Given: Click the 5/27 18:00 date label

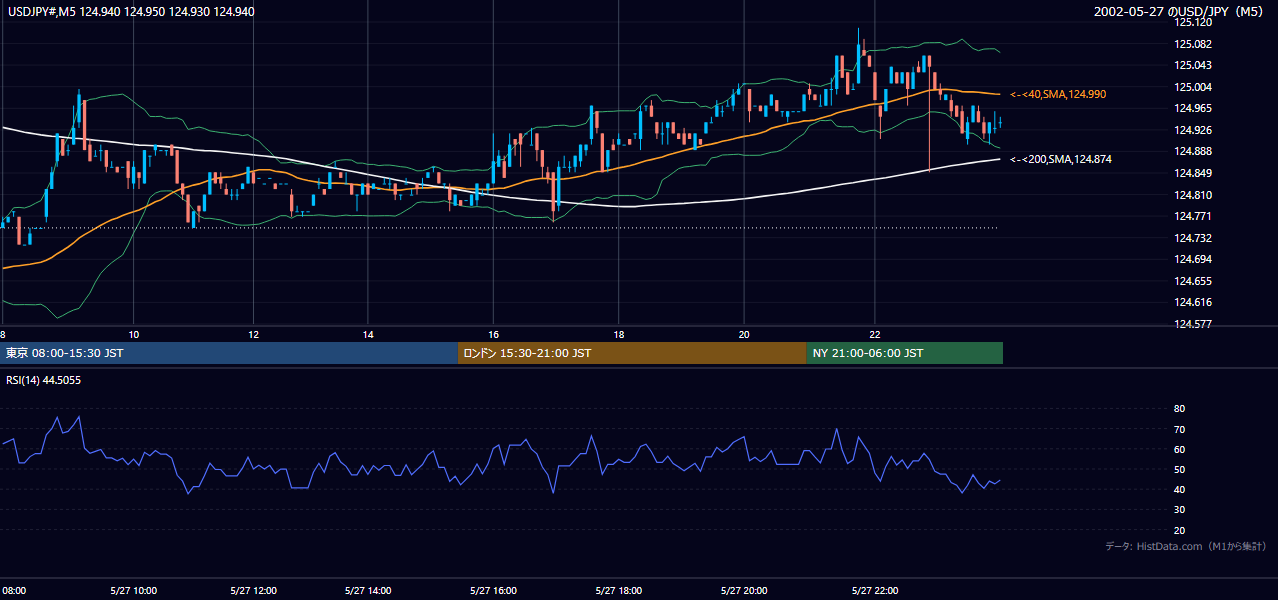Looking at the screenshot, I should click(x=618, y=590).
